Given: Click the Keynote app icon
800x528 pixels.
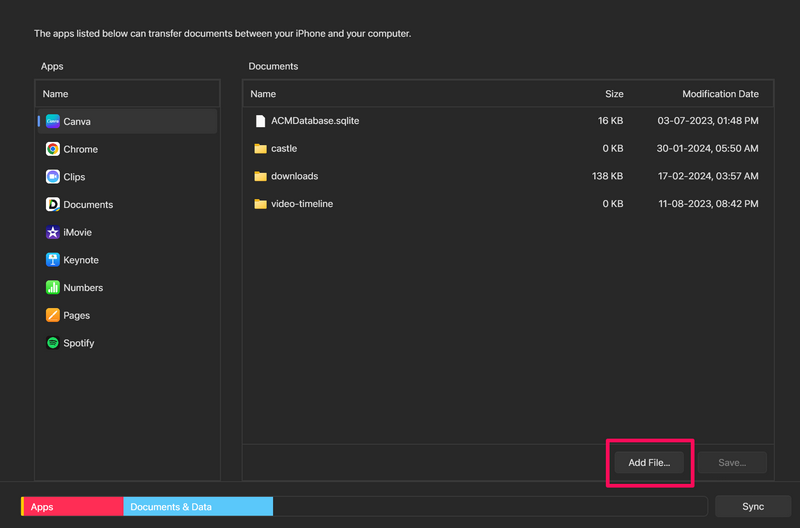Looking at the screenshot, I should coord(53,260).
